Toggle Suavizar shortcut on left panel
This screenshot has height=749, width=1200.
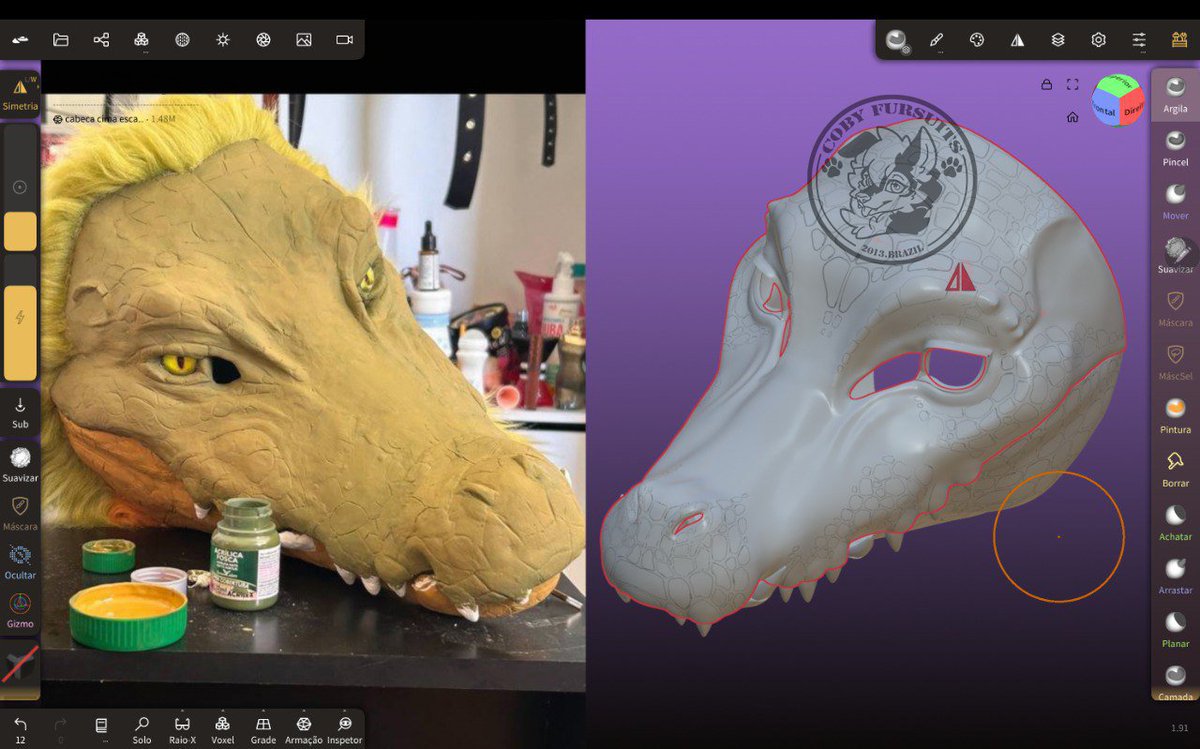[x=20, y=463]
